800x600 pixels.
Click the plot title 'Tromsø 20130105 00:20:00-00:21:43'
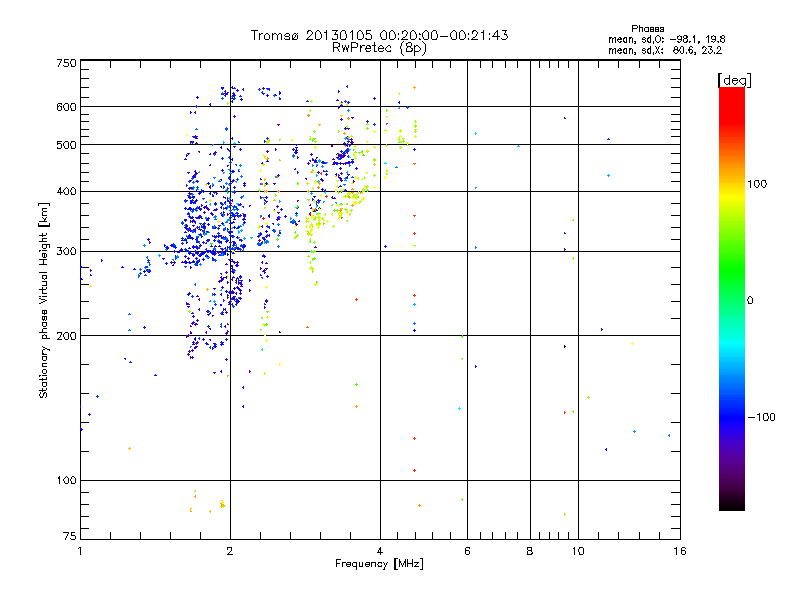(380, 35)
